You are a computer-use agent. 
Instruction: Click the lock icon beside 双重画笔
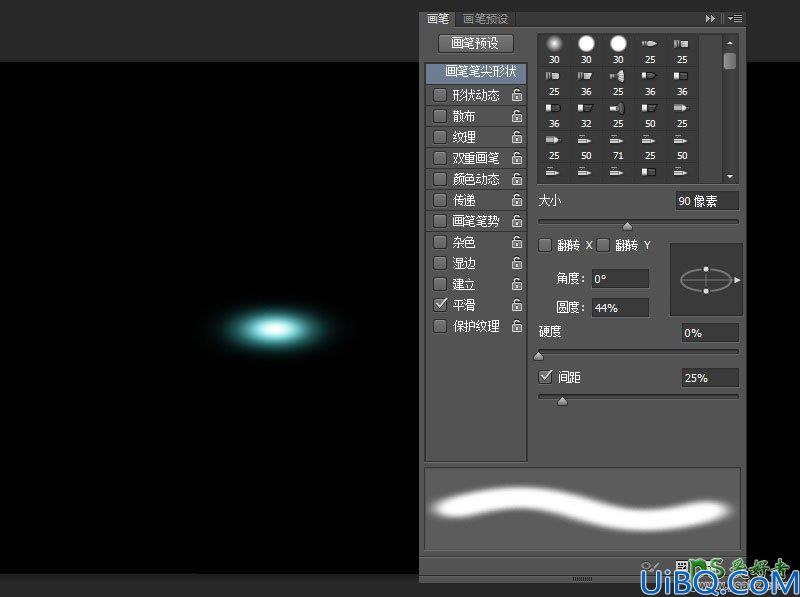click(x=517, y=158)
